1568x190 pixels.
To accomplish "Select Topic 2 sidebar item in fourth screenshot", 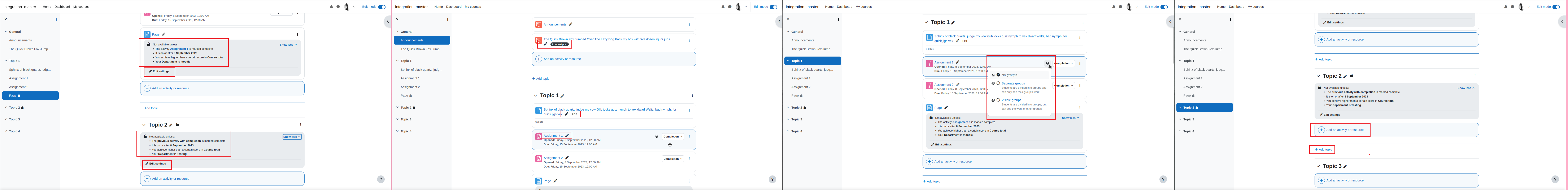I will [1205, 108].
